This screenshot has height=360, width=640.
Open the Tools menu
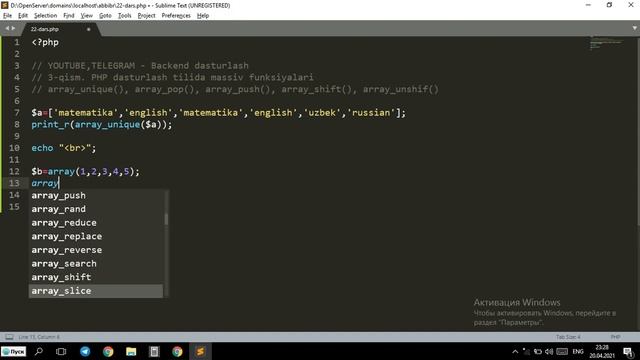pyautogui.click(x=124, y=16)
